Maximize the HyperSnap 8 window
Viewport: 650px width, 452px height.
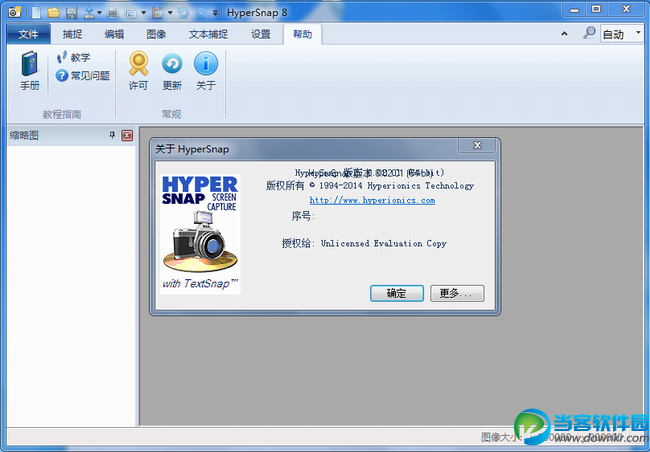click(596, 10)
